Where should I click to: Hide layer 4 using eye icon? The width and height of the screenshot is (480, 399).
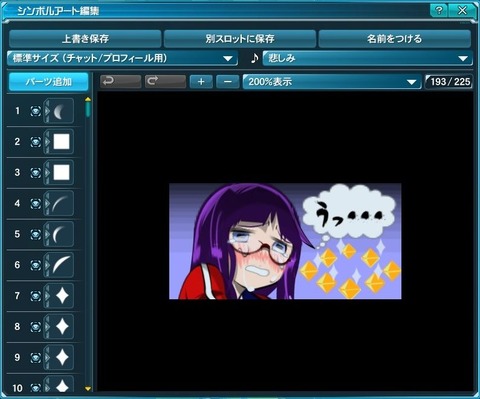click(36, 203)
